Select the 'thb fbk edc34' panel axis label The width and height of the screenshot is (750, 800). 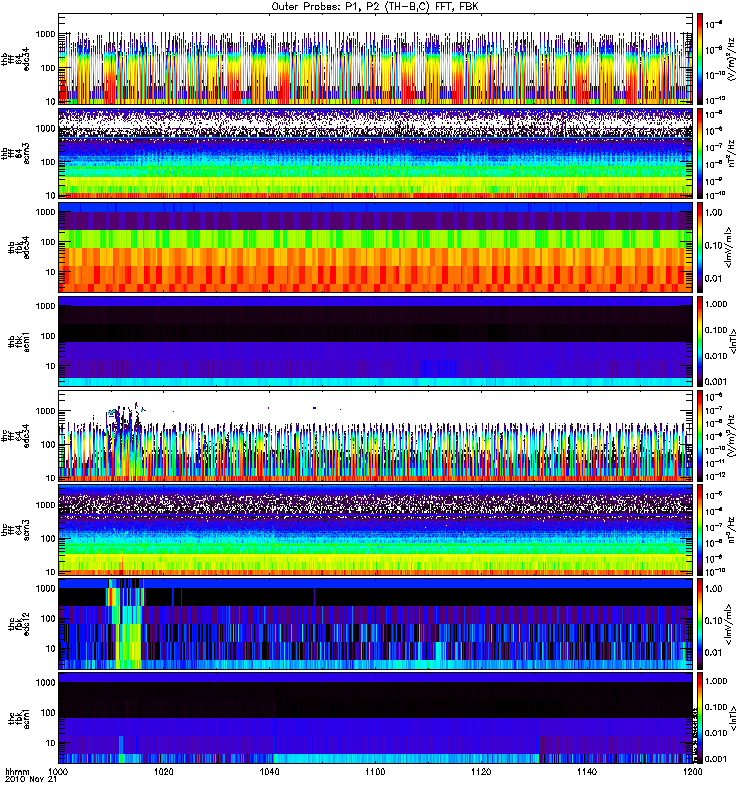point(18,247)
